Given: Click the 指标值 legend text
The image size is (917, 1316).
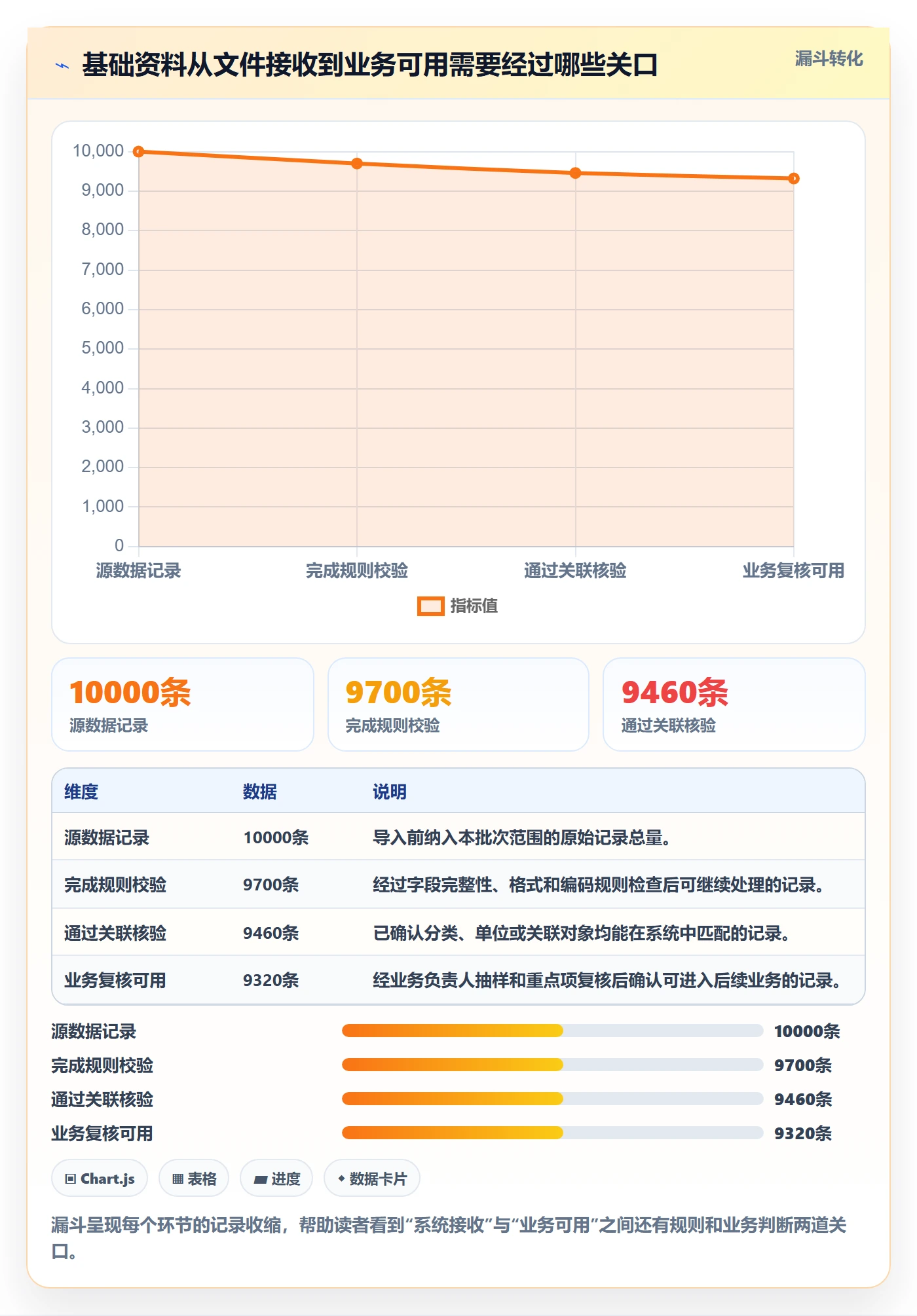Looking at the screenshot, I should pos(474,606).
